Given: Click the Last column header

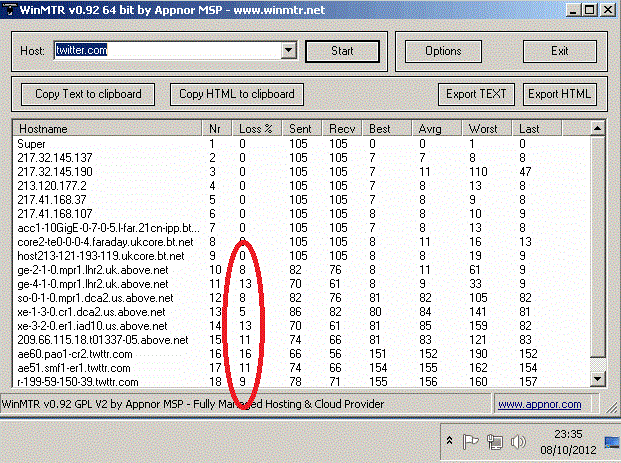Looking at the screenshot, I should (536, 129).
